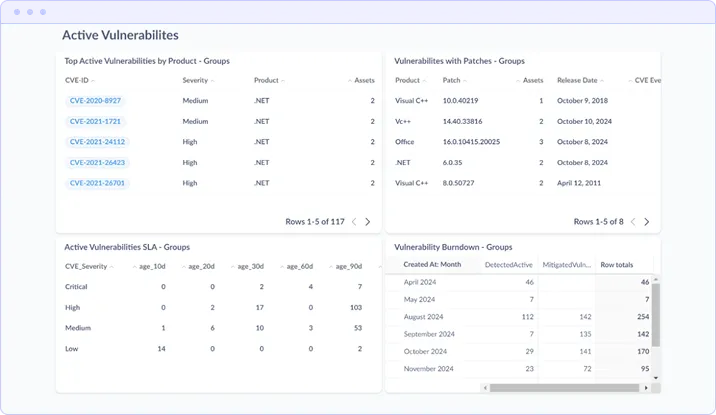This screenshot has height=415, width=716.
Task: Sort SLA table by age_20d column
Action: (198, 267)
